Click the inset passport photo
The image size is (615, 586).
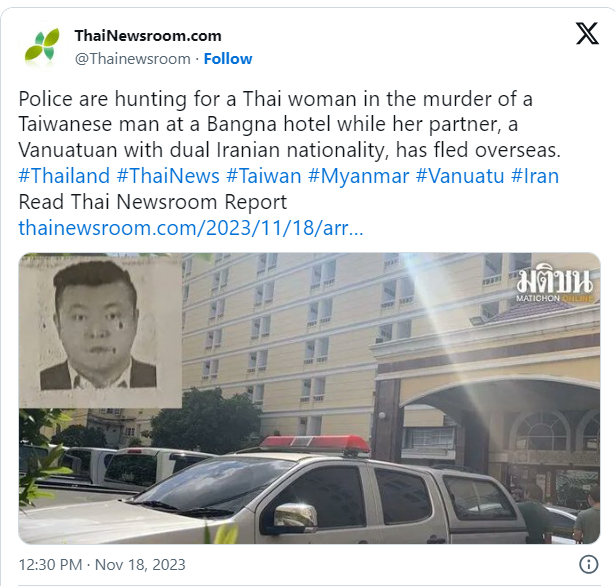point(100,330)
